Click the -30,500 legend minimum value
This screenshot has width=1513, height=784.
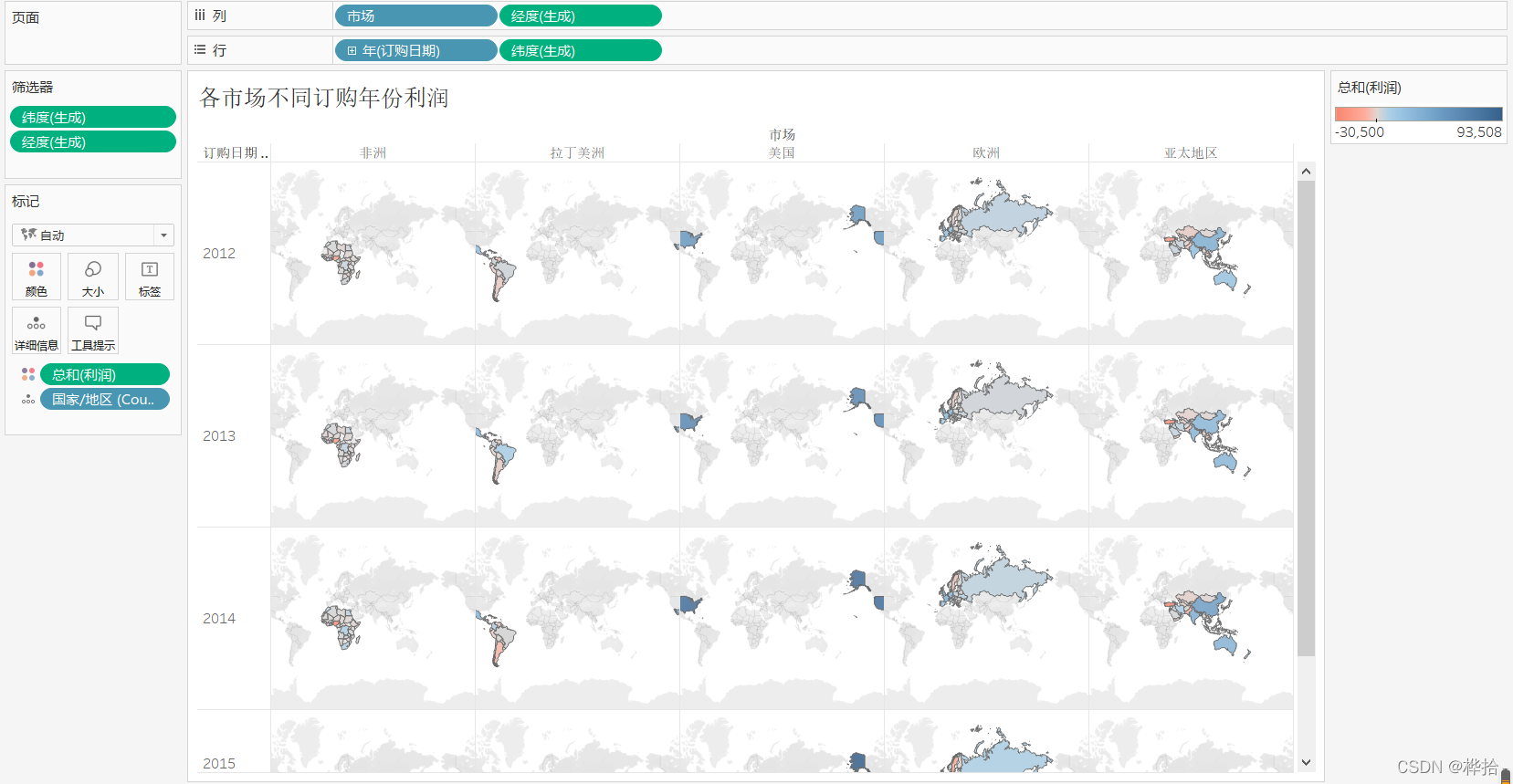coord(1360,131)
